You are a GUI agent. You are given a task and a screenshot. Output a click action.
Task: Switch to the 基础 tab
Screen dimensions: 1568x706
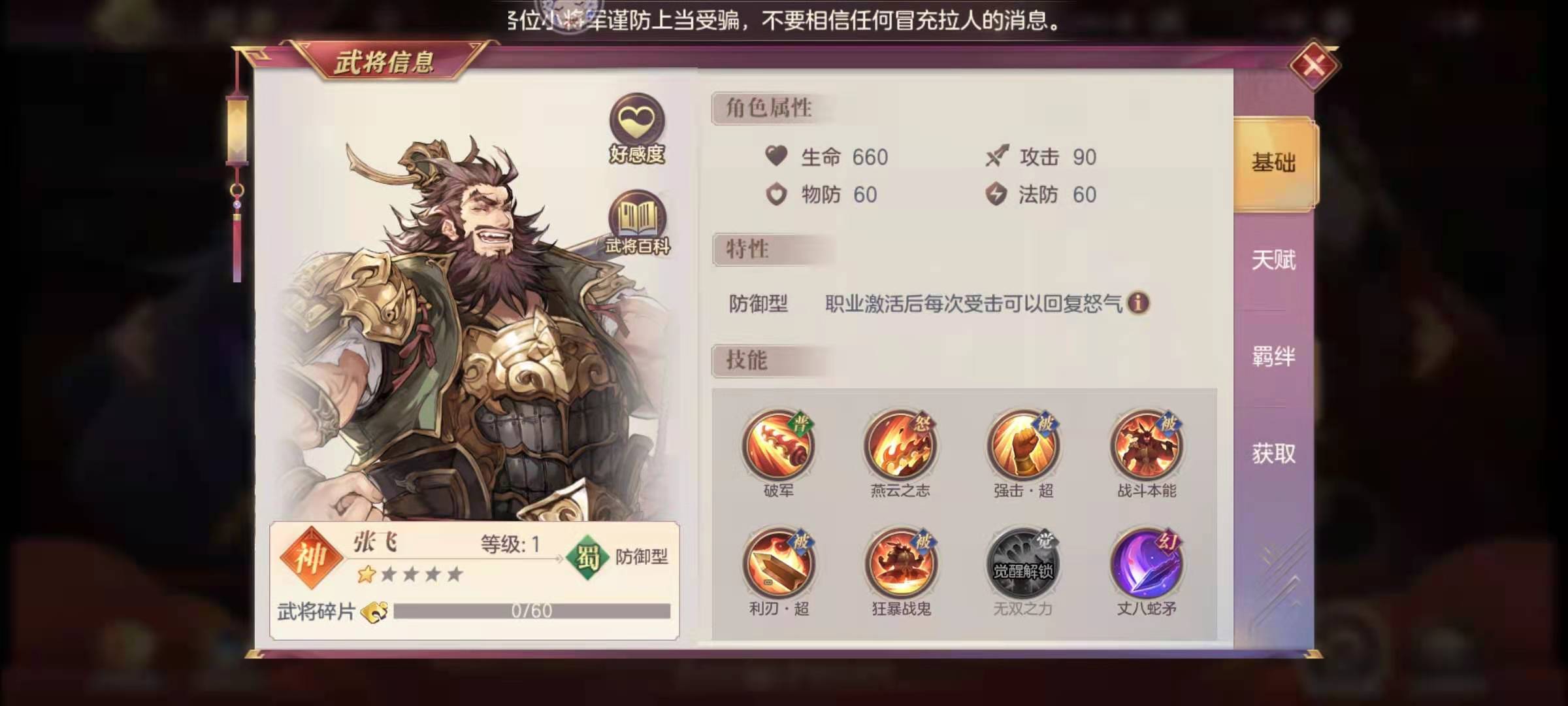(x=1274, y=163)
